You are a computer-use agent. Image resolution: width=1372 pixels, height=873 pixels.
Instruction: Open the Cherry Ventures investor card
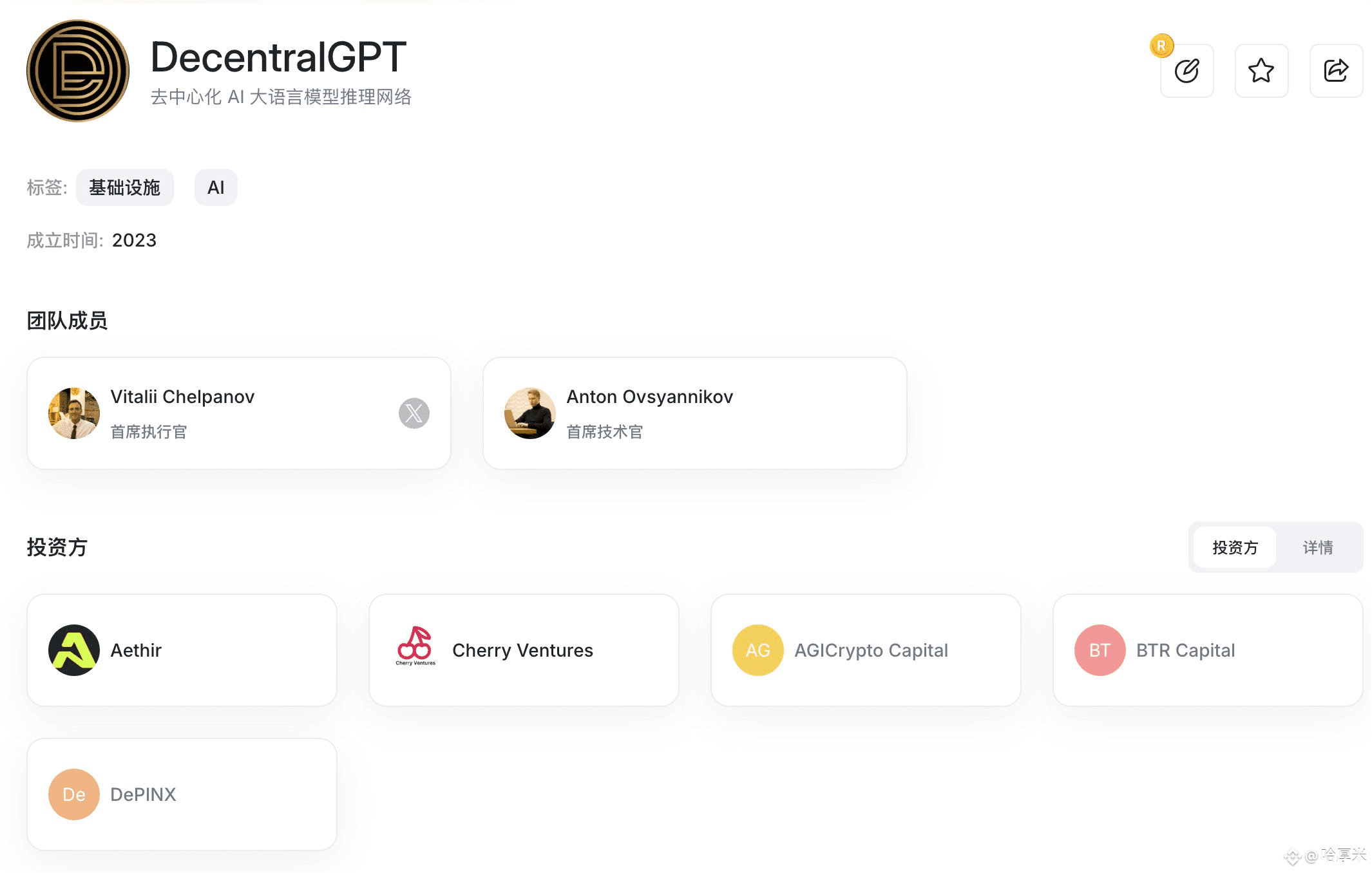coord(524,650)
